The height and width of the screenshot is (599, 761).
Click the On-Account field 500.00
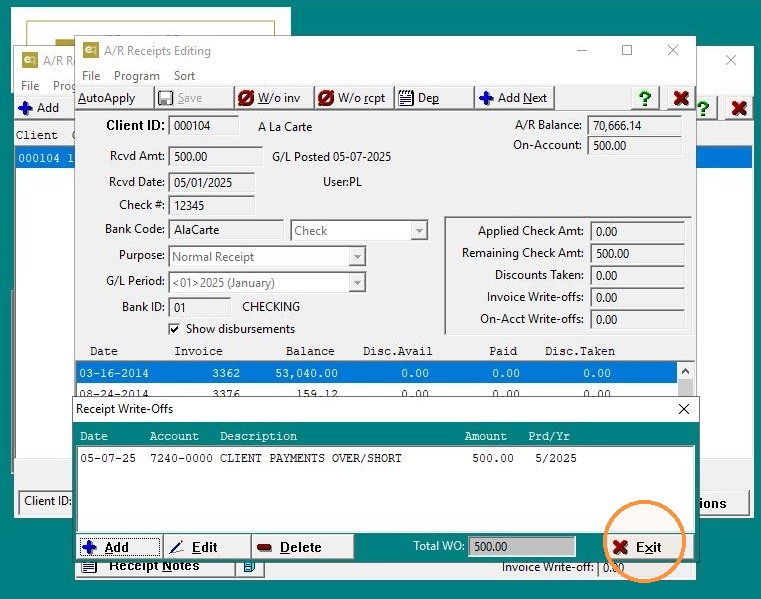click(x=634, y=146)
